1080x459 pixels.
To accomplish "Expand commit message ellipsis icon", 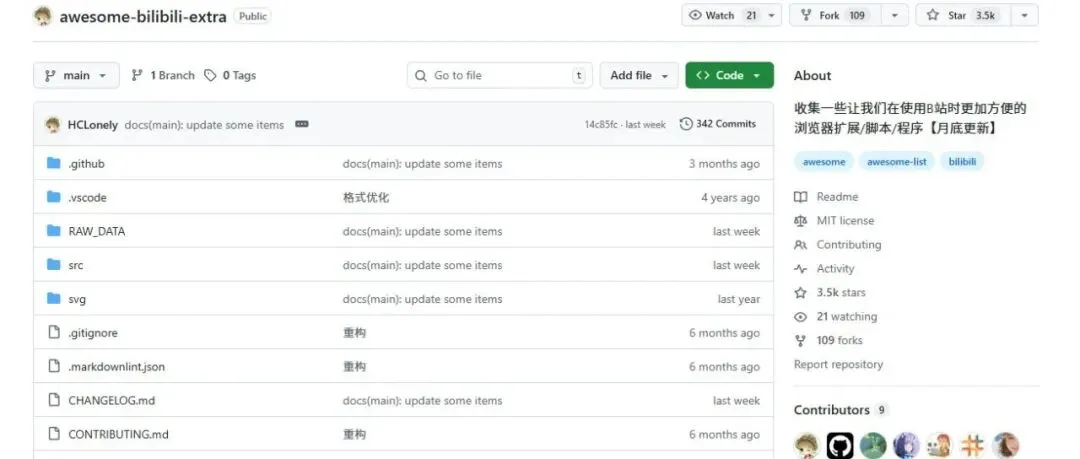I will point(302,124).
